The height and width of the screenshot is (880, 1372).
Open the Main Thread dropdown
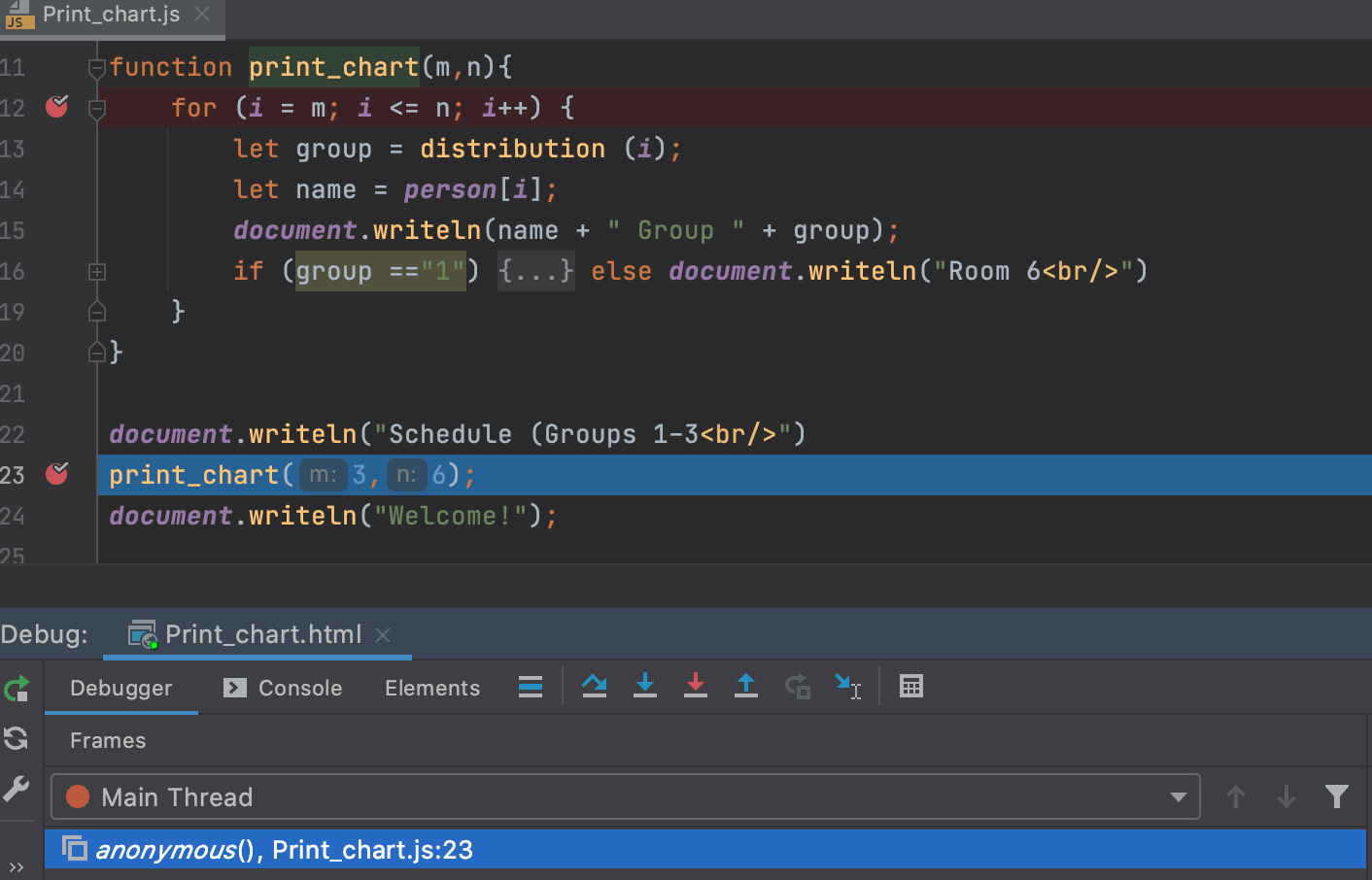(x=1179, y=796)
